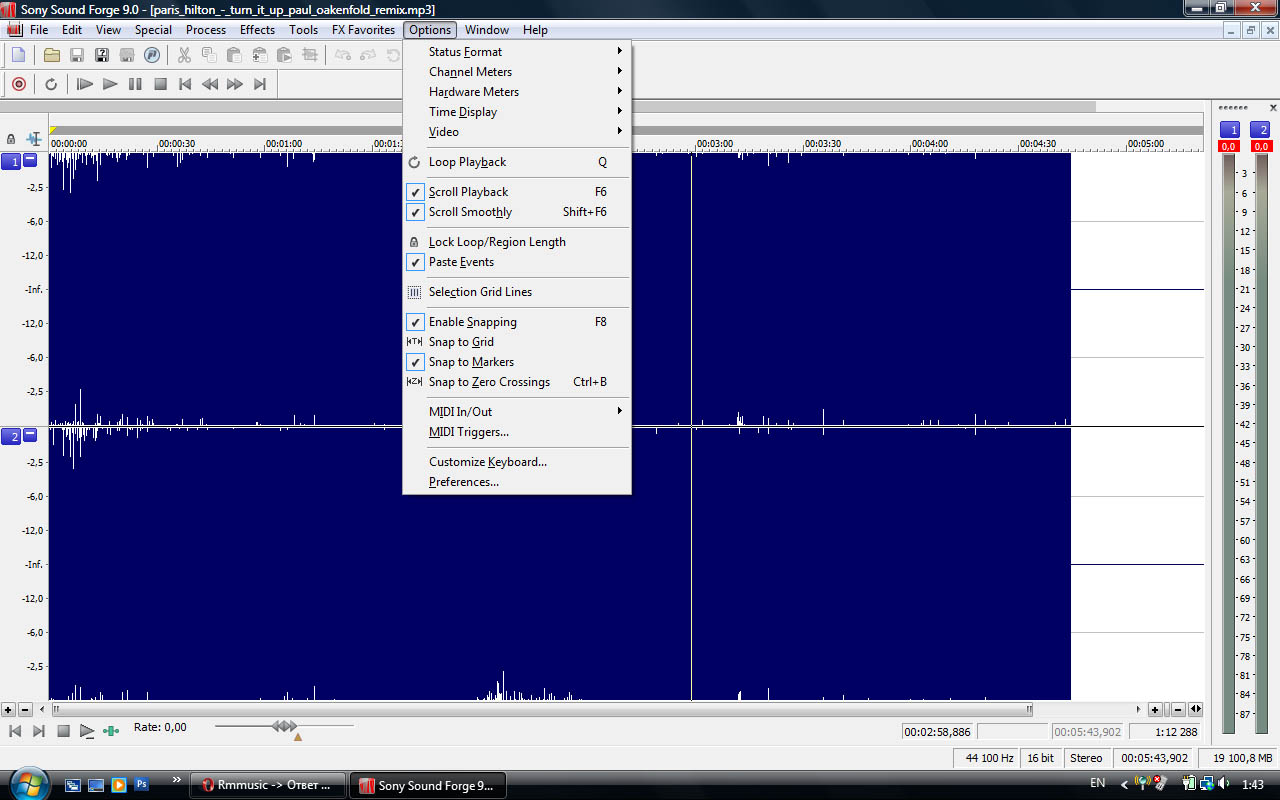The image size is (1280, 800).
Task: Open the FX Favorites menu
Action: 364,30
